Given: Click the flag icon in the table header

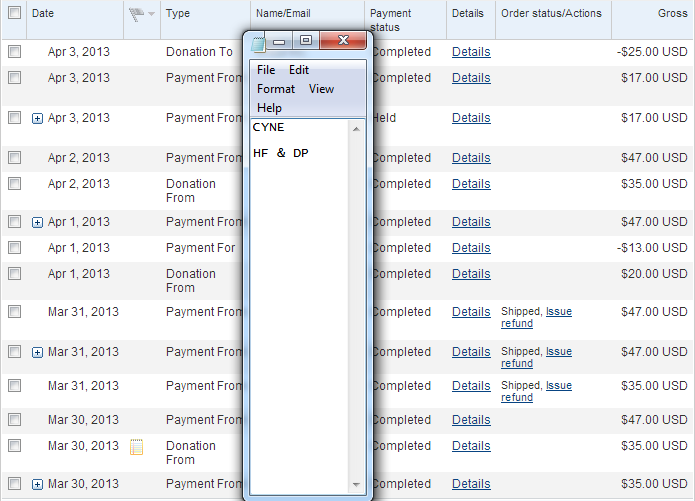Looking at the screenshot, I should 136,14.
